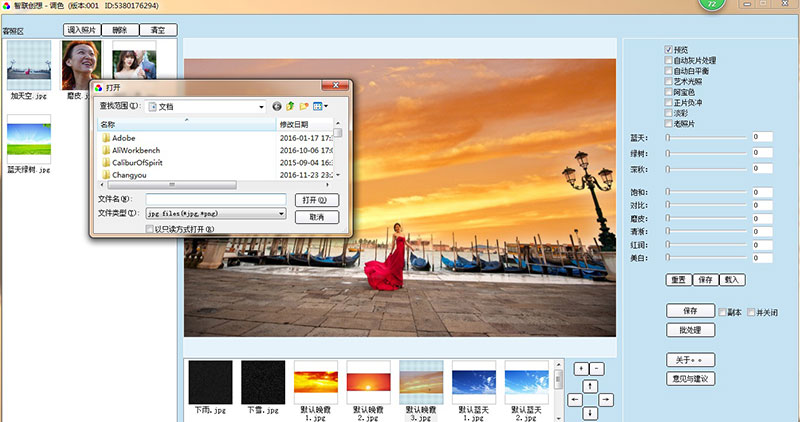The width and height of the screenshot is (800, 422).
Task: Choose the 默认蓝天2.jpg sky thumbnail
Action: [527, 383]
